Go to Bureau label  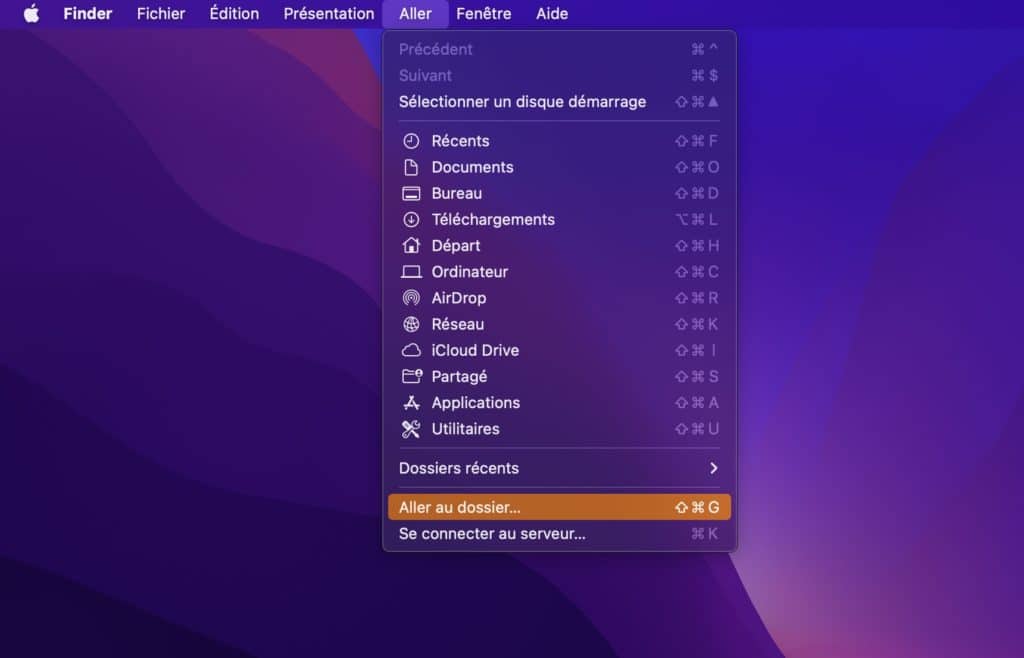[x=456, y=193]
